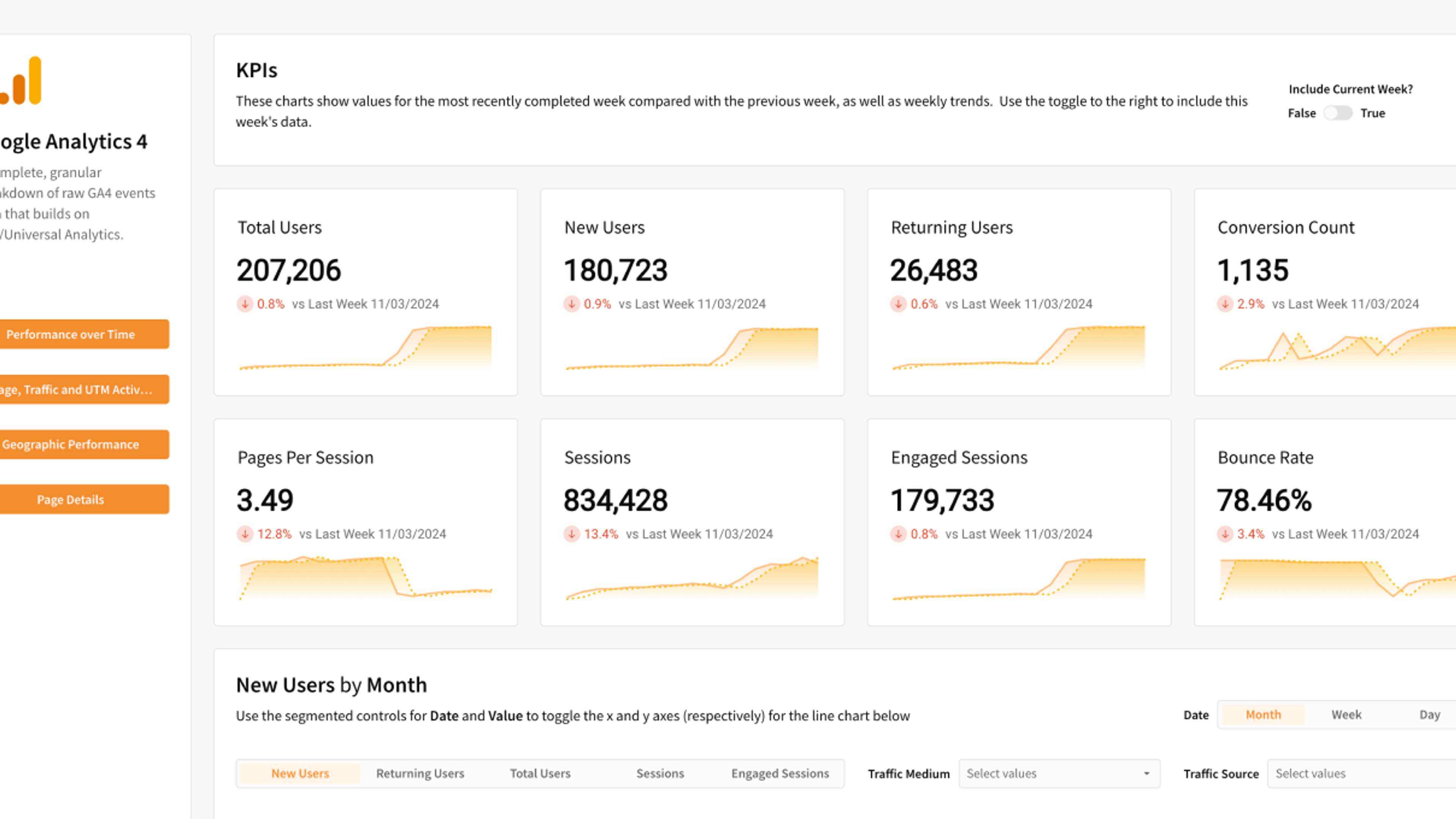Click the KPIs section heading
This screenshot has width=1456, height=819.
pos(257,70)
